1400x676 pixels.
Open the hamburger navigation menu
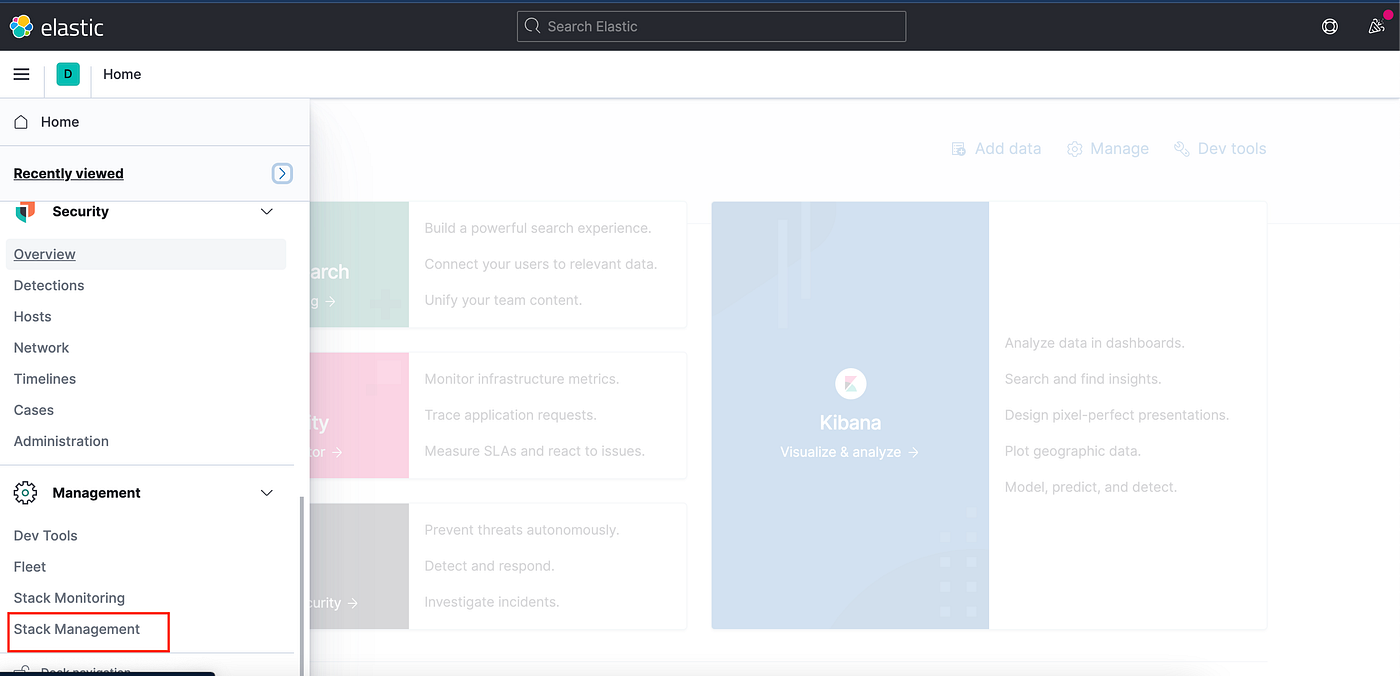pyautogui.click(x=21, y=74)
